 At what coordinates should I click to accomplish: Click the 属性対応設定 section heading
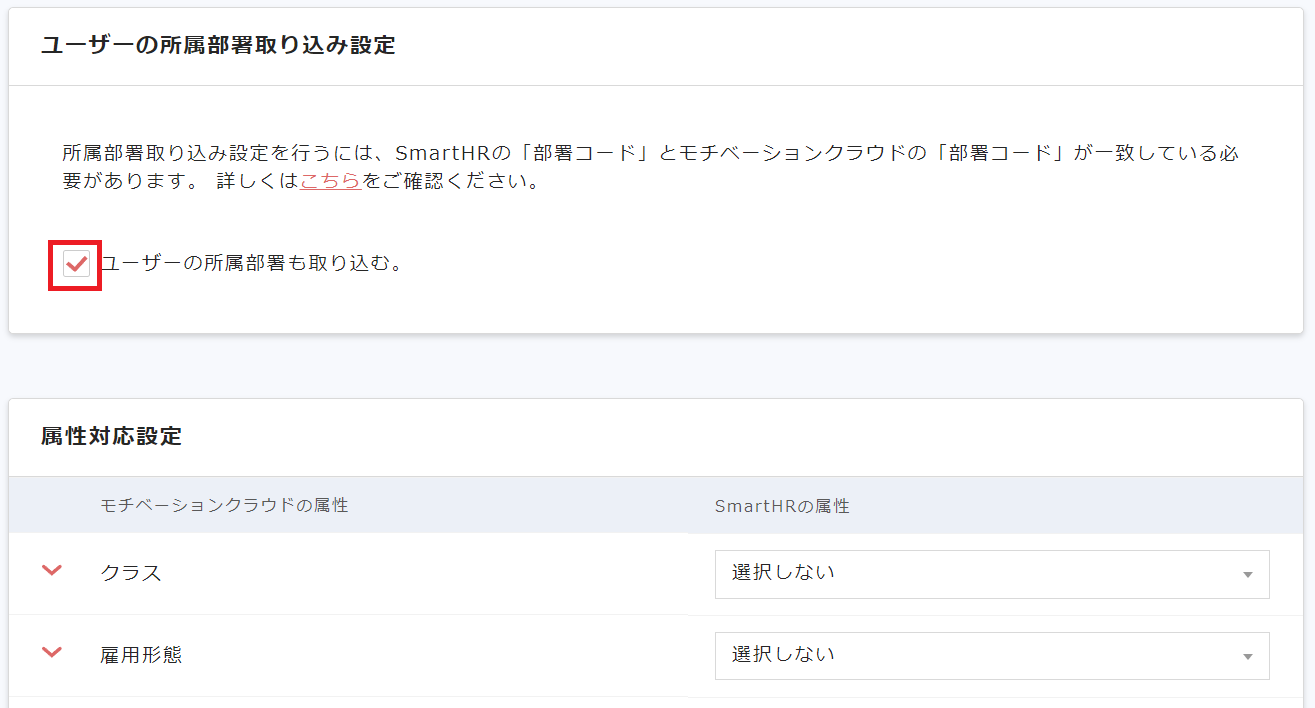pos(111,437)
